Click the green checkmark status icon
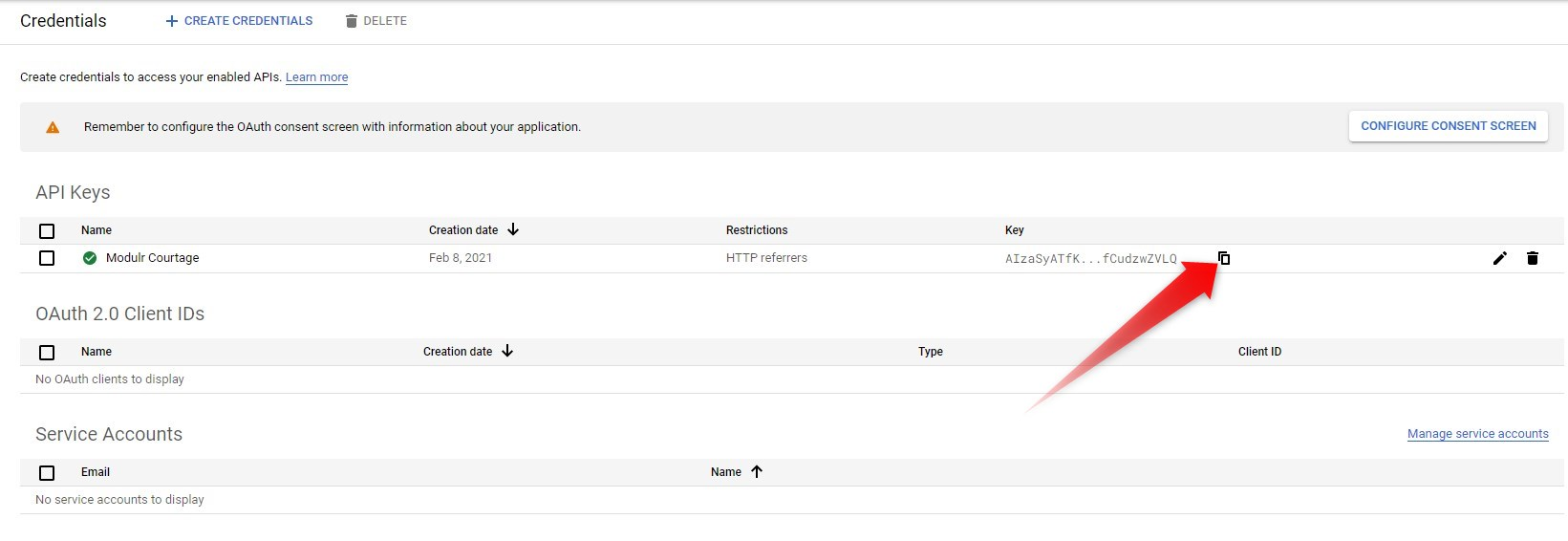 click(x=90, y=258)
